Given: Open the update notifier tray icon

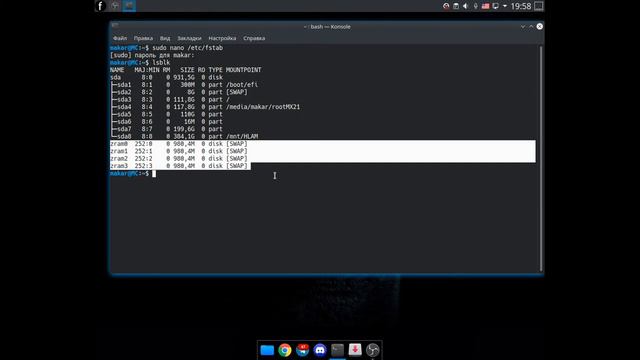Looking at the screenshot, I should (x=446, y=6).
